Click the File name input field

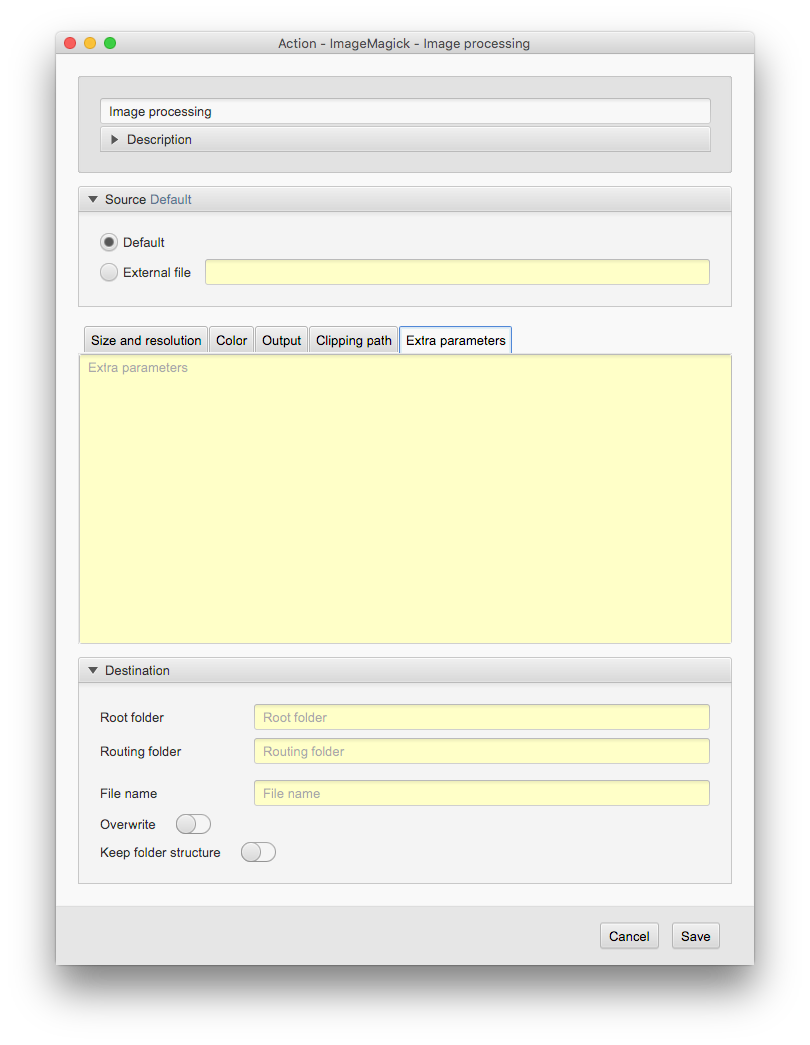(x=481, y=793)
